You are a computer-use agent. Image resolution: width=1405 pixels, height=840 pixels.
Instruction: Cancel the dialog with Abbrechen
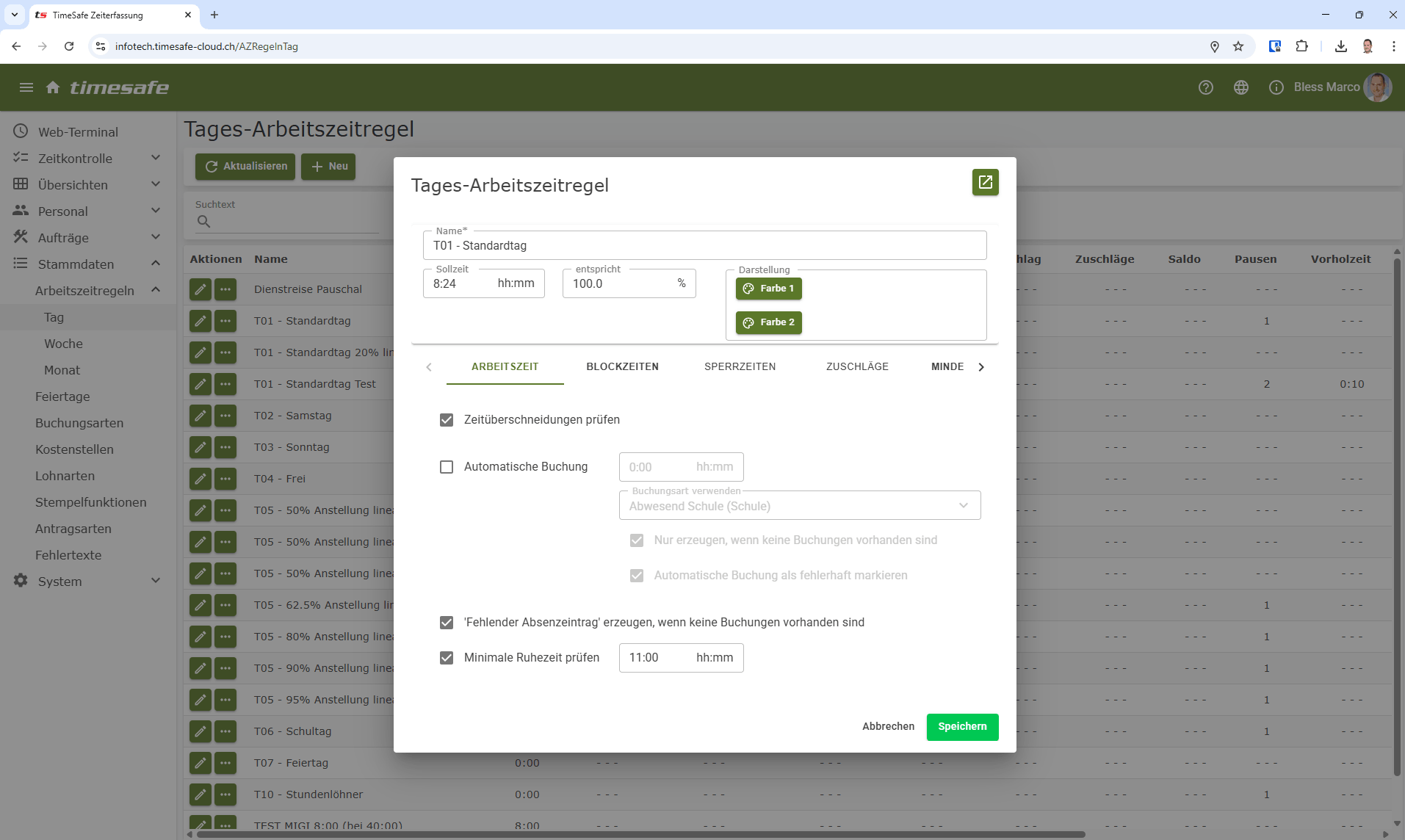[888, 726]
